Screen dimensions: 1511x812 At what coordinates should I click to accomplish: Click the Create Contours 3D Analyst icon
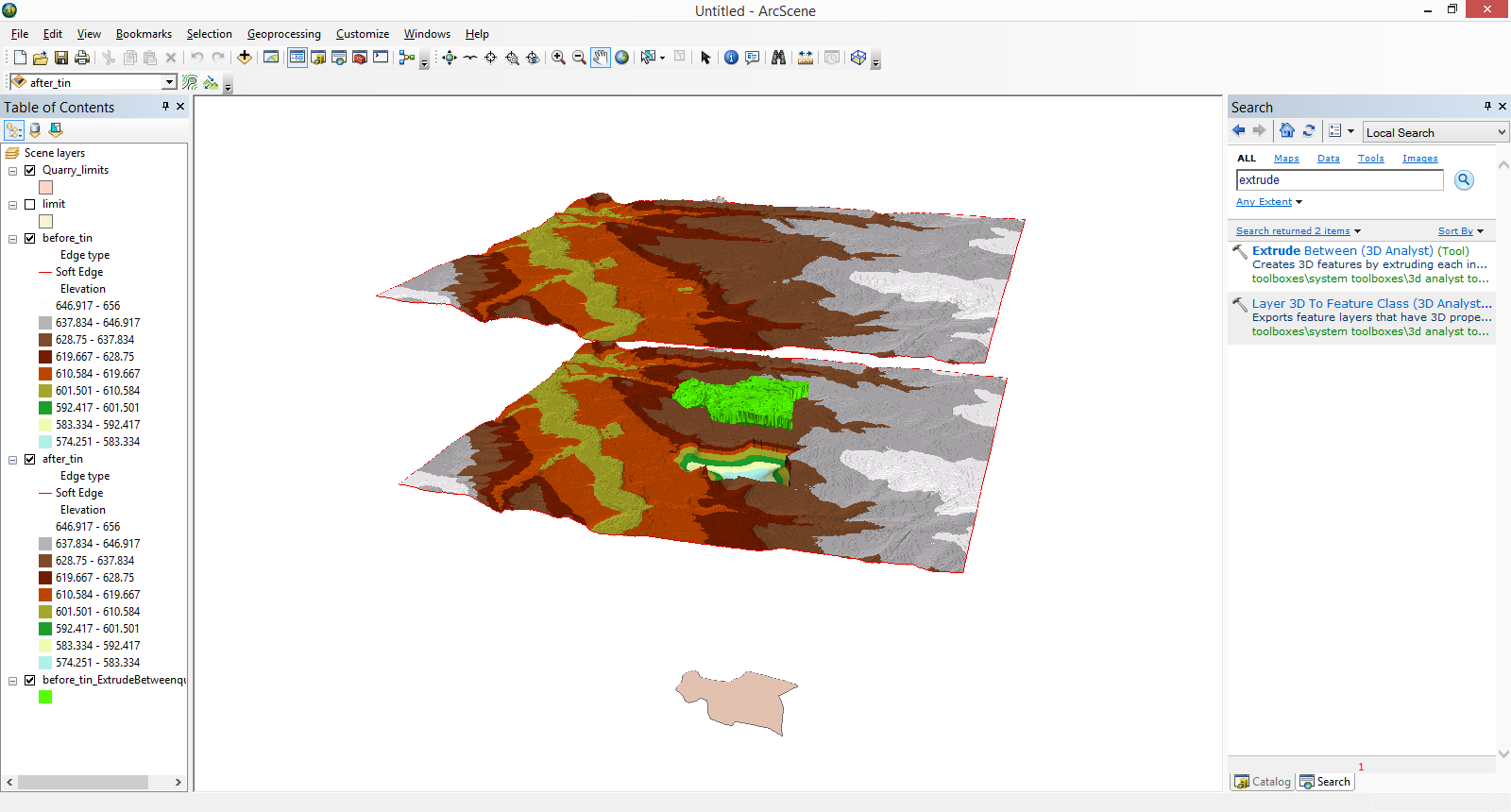(190, 83)
